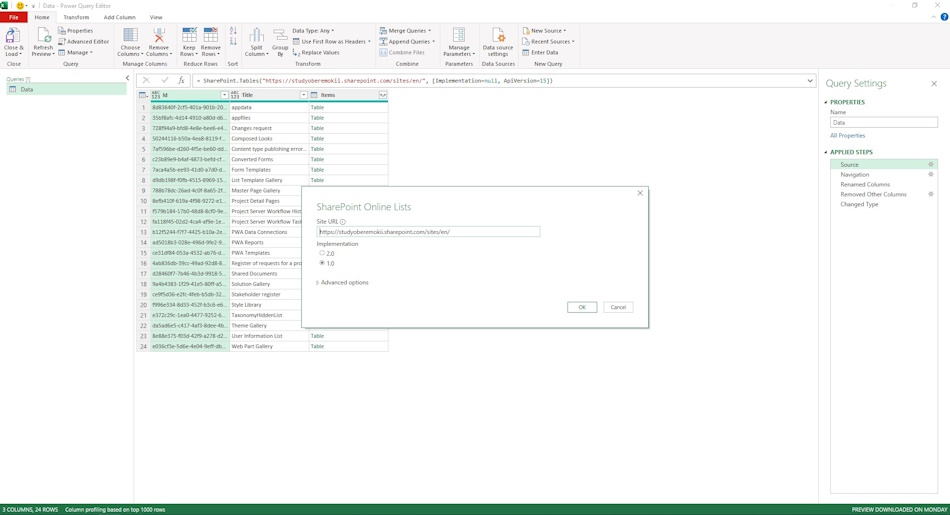Sort the column ascending

233,31
